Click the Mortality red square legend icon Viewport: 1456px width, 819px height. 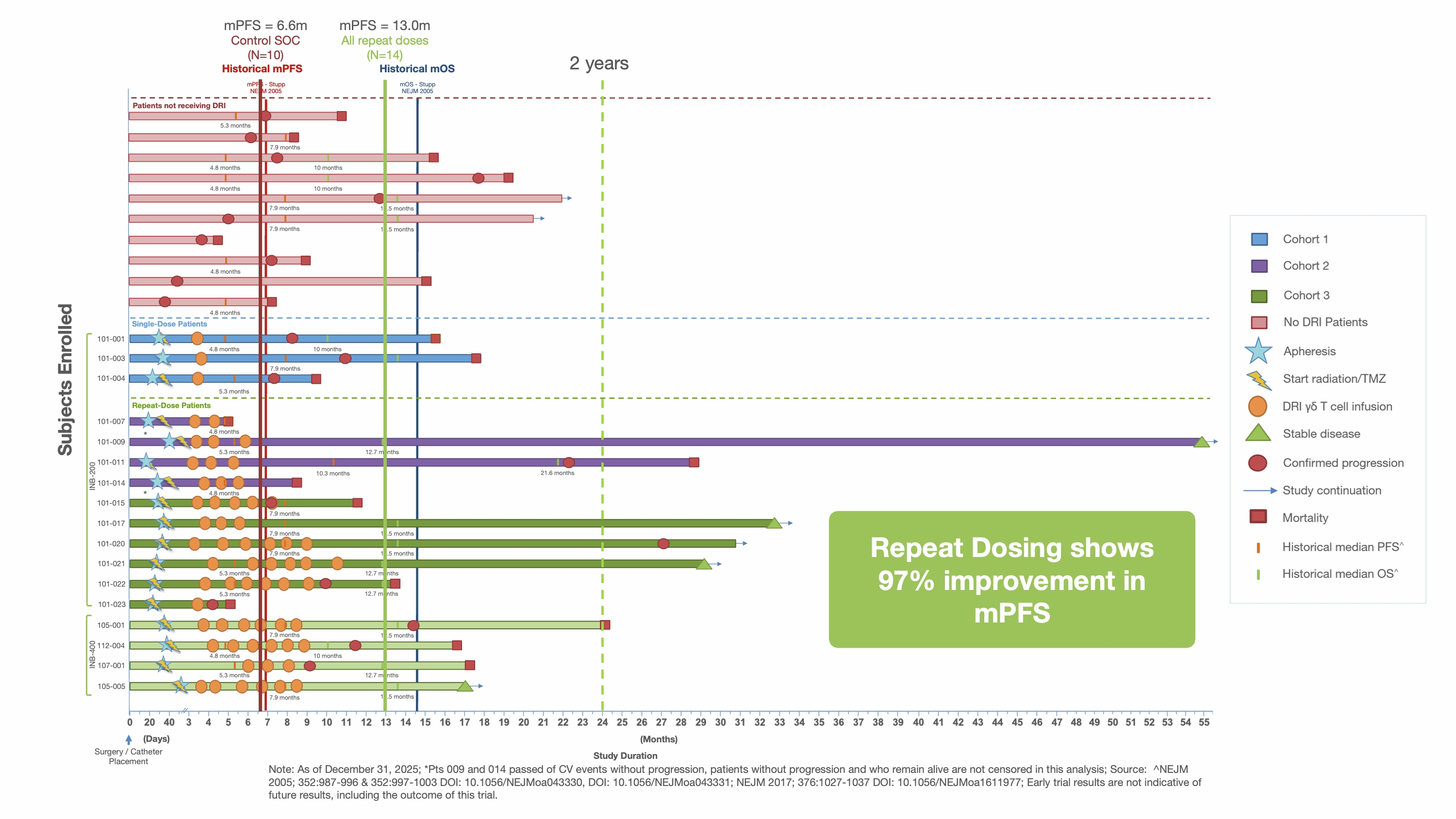(x=1258, y=517)
